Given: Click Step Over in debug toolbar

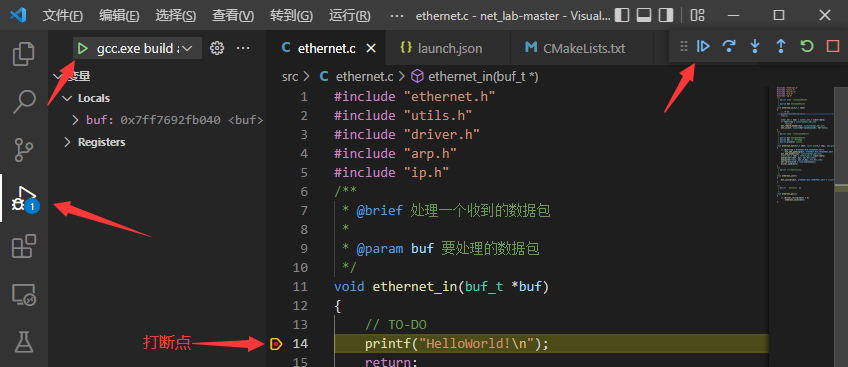Looking at the screenshot, I should (x=729, y=46).
